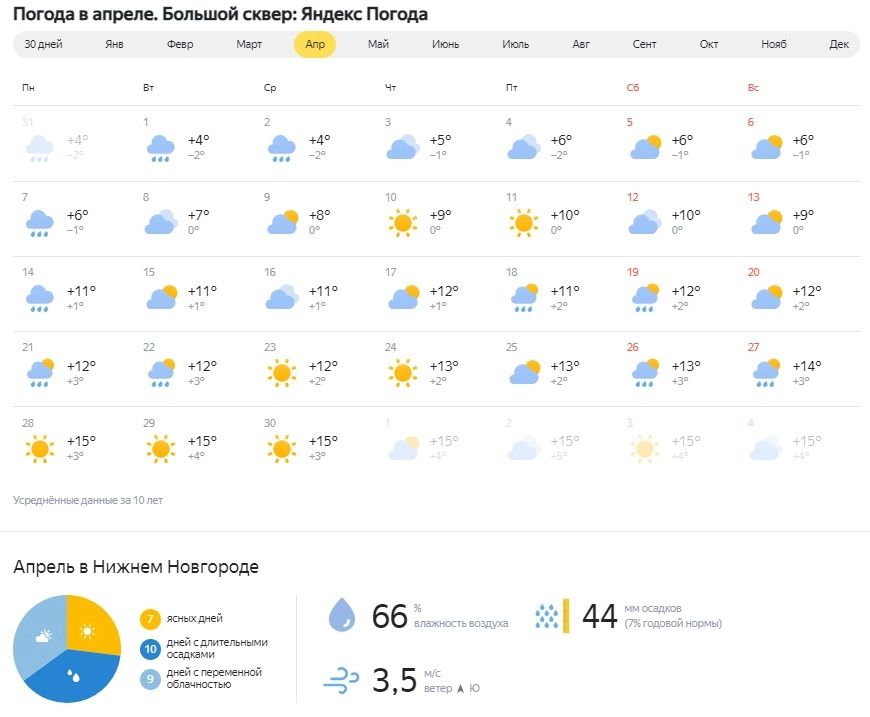Click the wind speed icon

click(341, 681)
